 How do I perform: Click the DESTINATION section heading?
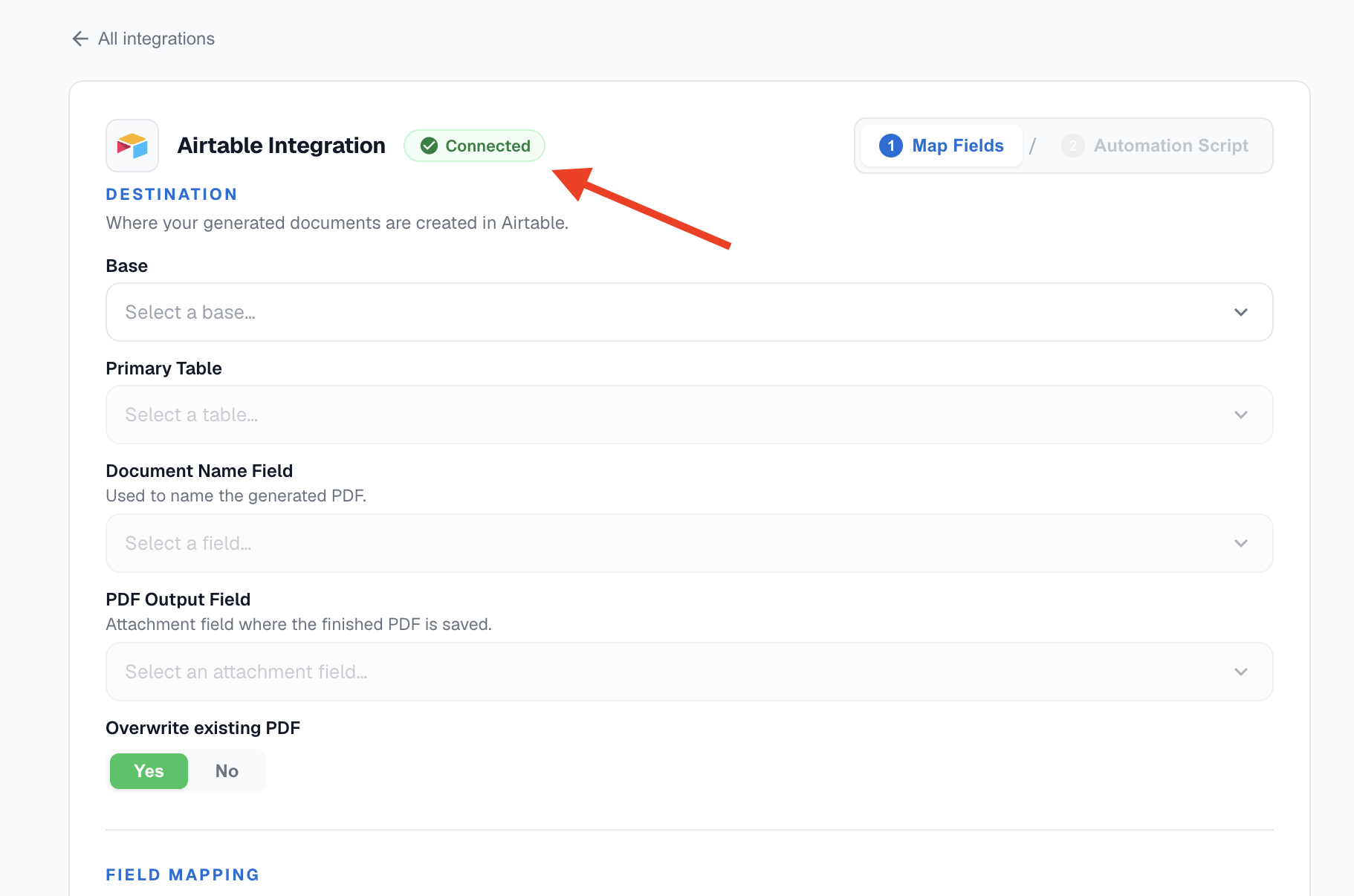click(172, 195)
